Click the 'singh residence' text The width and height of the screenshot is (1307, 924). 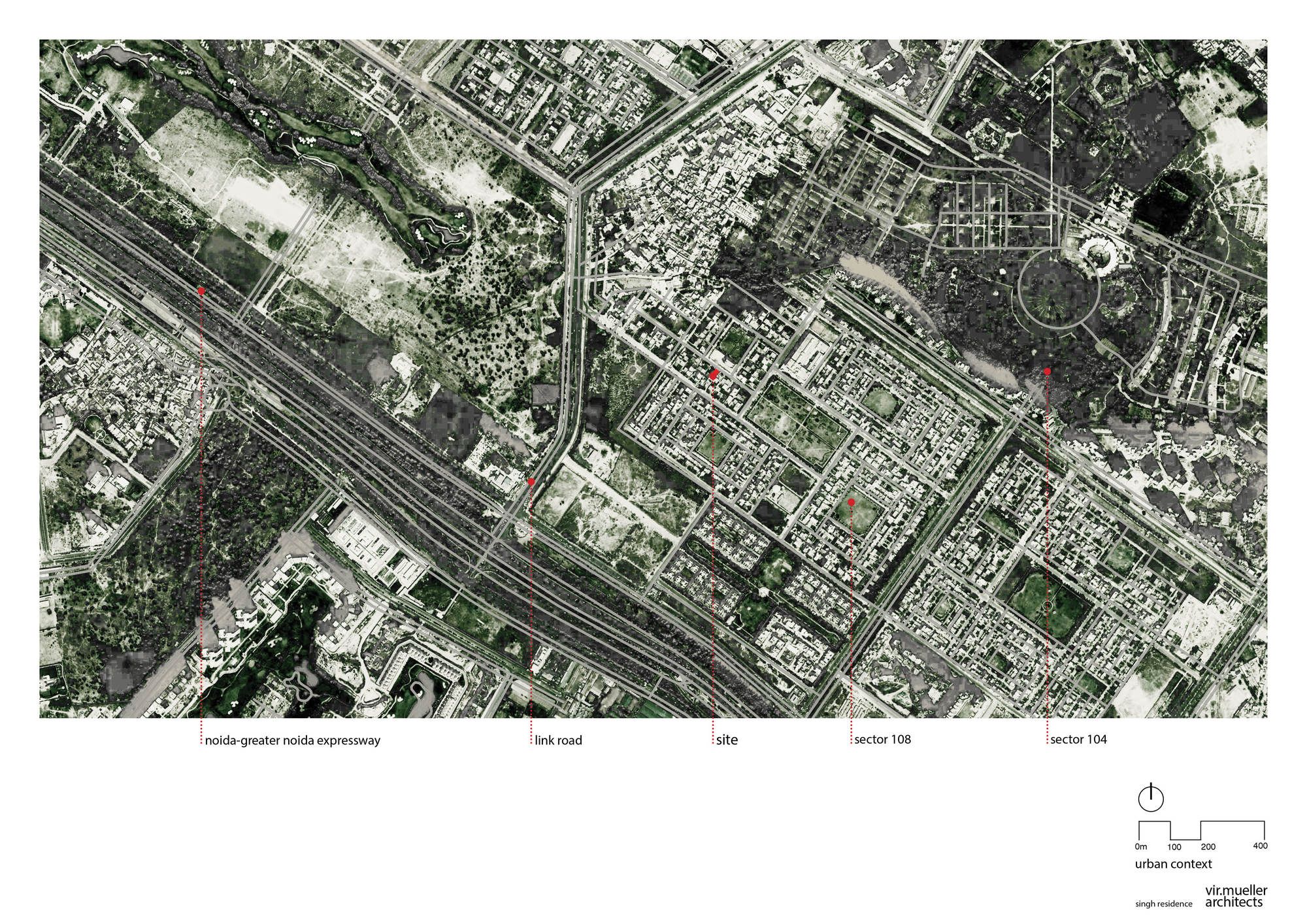1163,904
